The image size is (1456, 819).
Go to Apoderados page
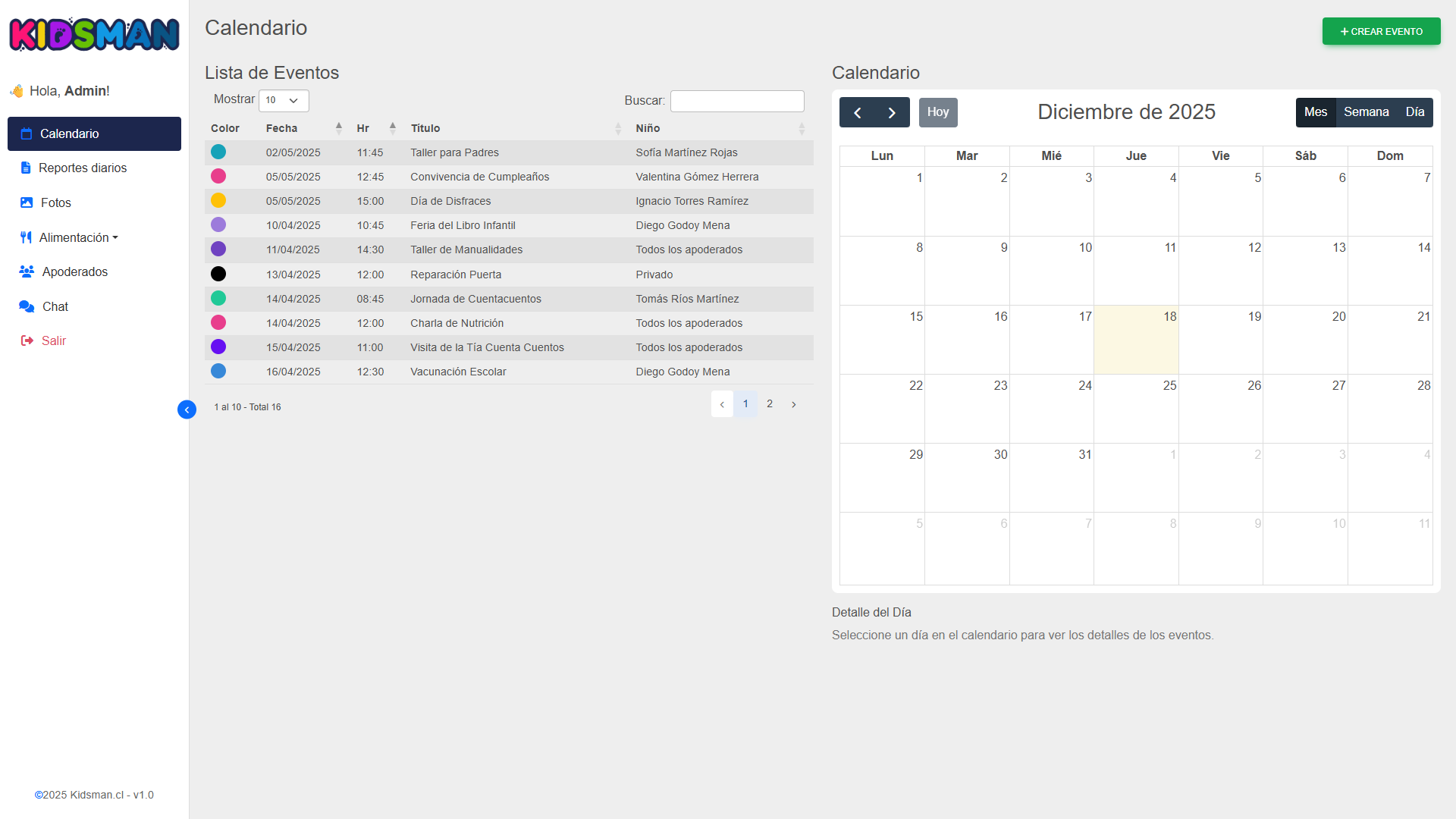74,271
